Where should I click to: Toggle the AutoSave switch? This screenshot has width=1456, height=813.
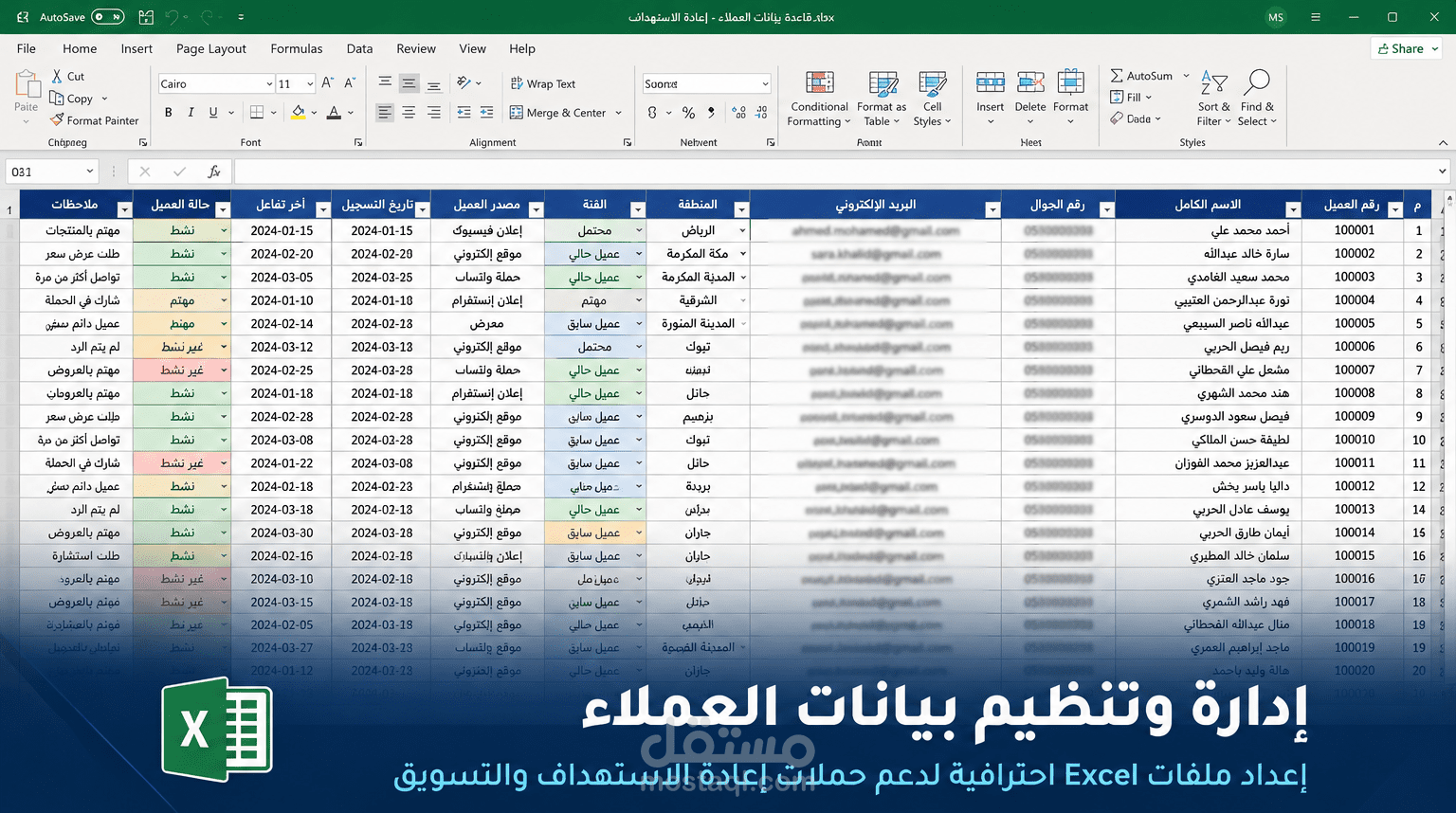pyautogui.click(x=109, y=17)
